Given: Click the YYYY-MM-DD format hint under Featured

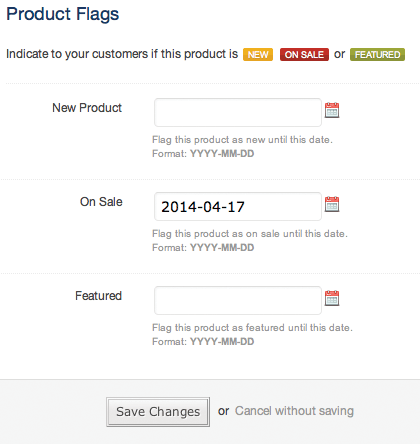Looking at the screenshot, I should [x=222, y=342].
